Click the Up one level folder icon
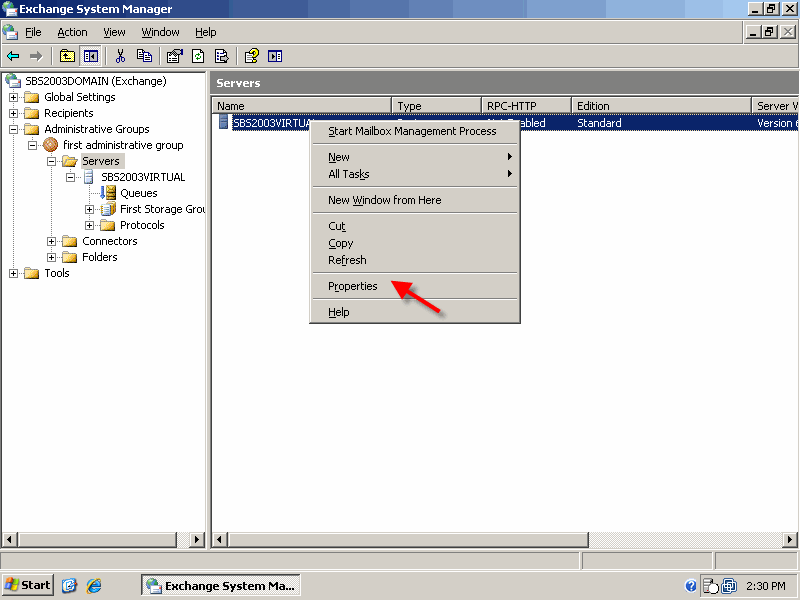800x600 pixels. click(67, 56)
